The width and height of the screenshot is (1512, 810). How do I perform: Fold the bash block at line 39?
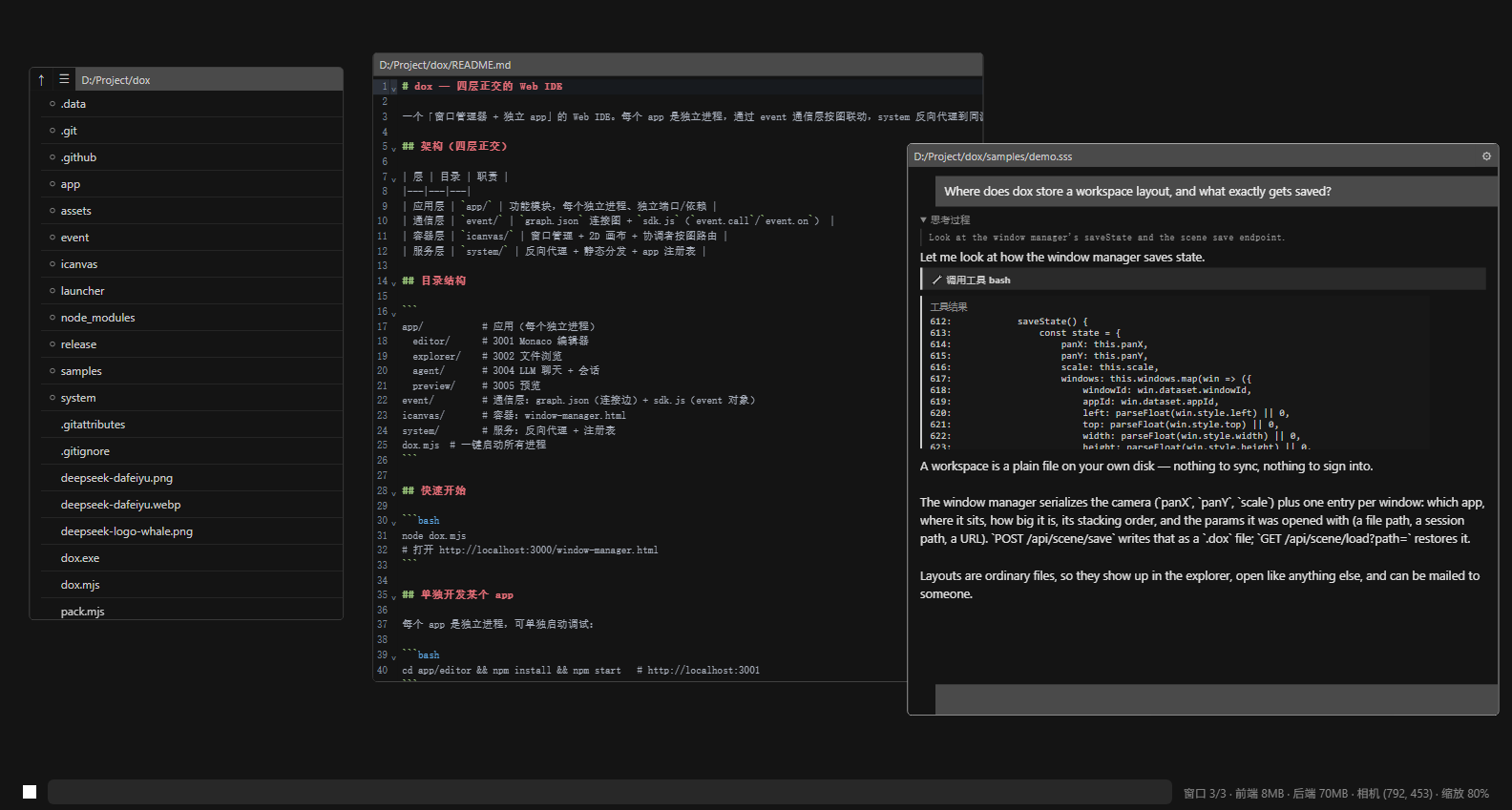pos(393,656)
